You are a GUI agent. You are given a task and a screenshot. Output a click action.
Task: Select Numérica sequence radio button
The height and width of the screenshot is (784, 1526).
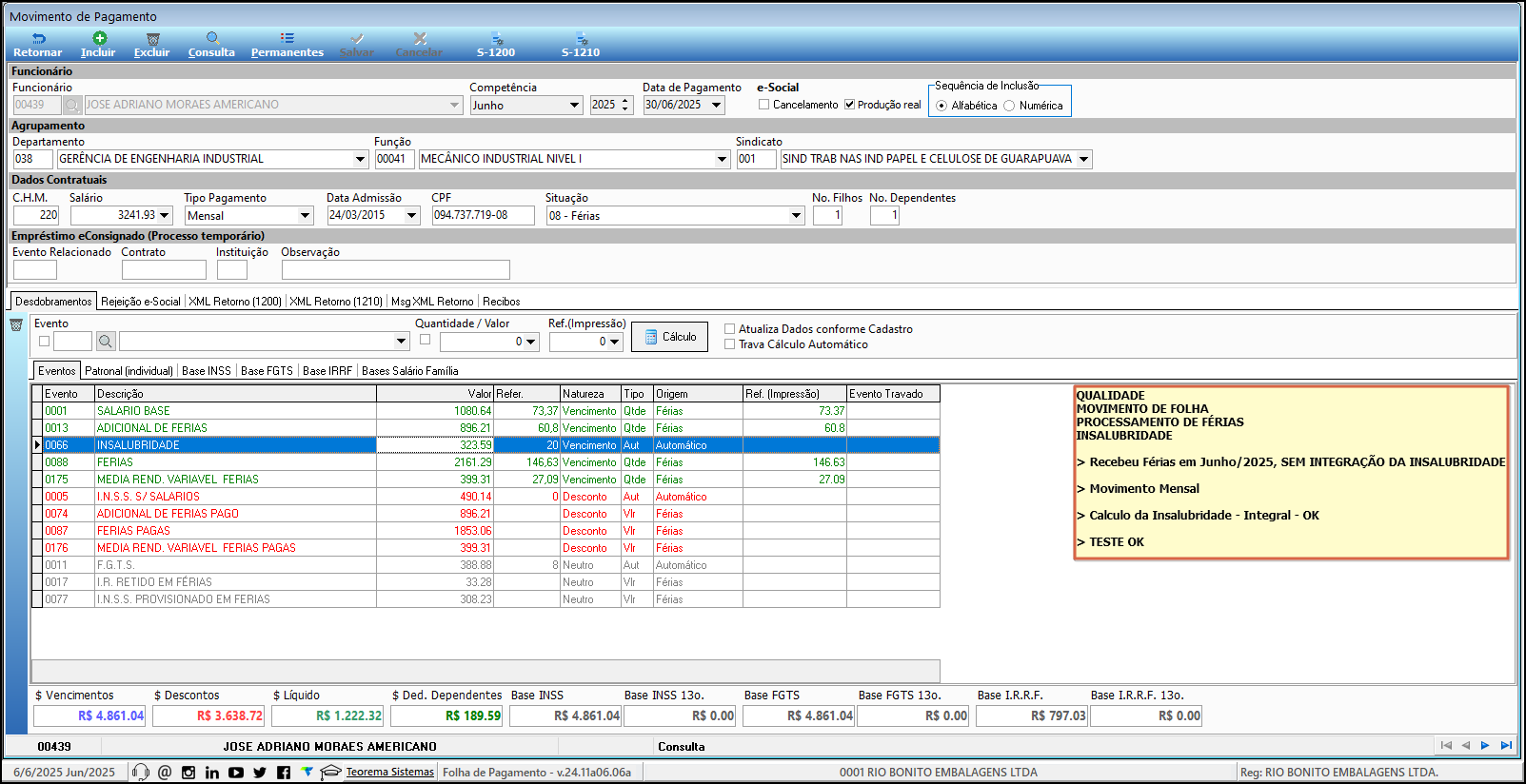1009,106
